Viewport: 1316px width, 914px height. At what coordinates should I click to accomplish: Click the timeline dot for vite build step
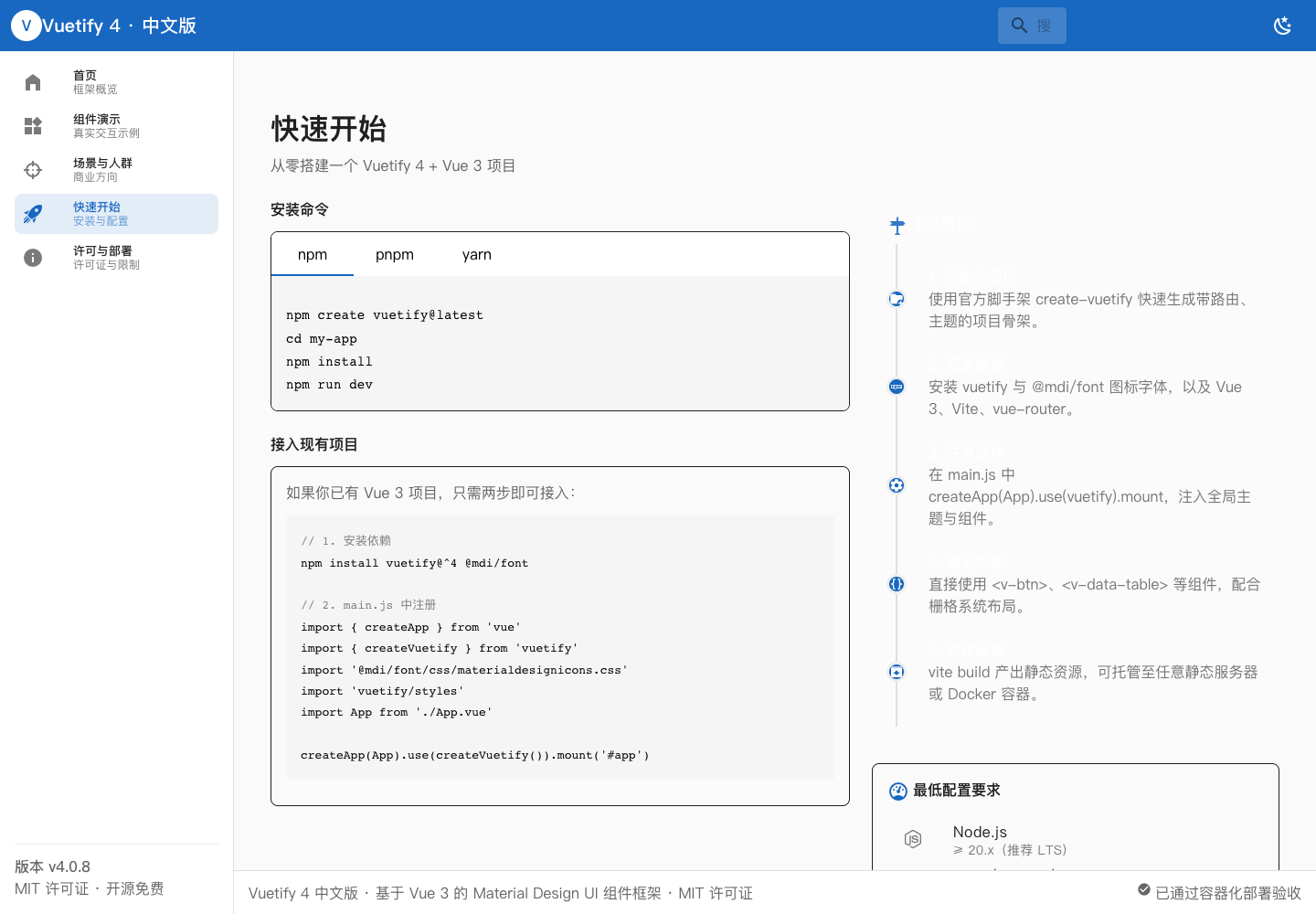pos(897,672)
